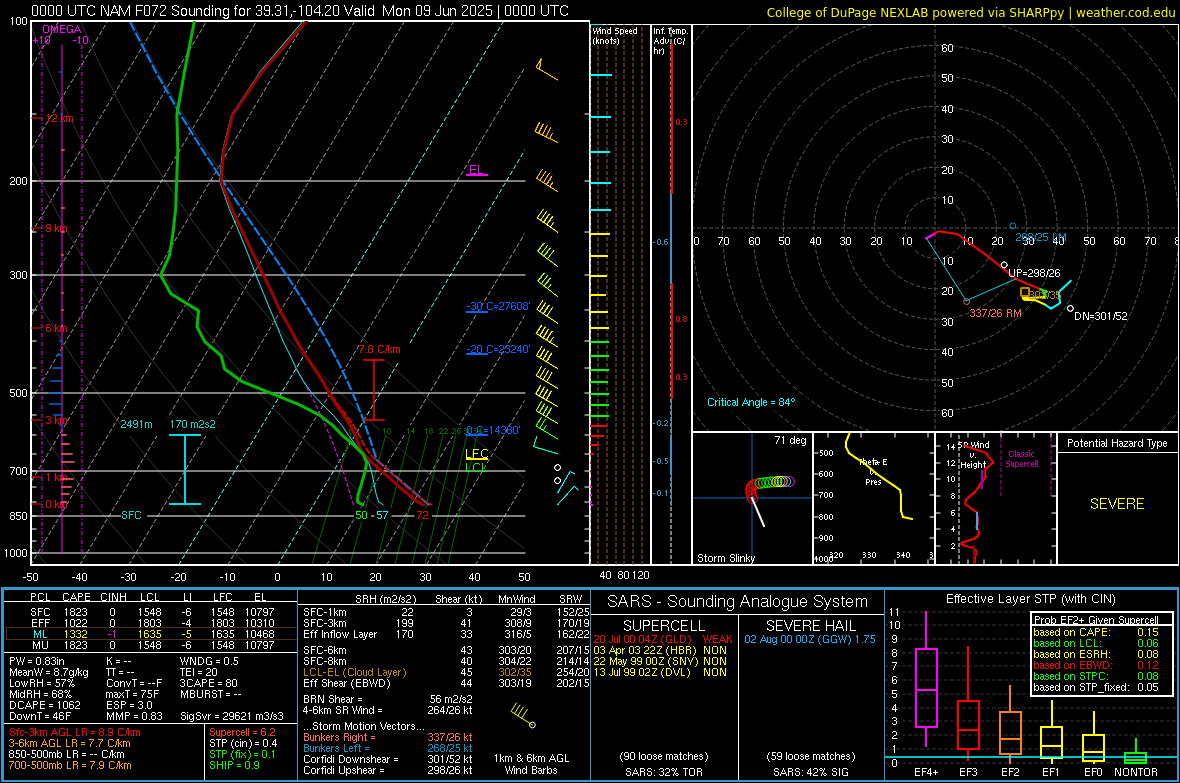Click the Sfc-3km AGL LR = 8.9 C/km

click(75, 732)
